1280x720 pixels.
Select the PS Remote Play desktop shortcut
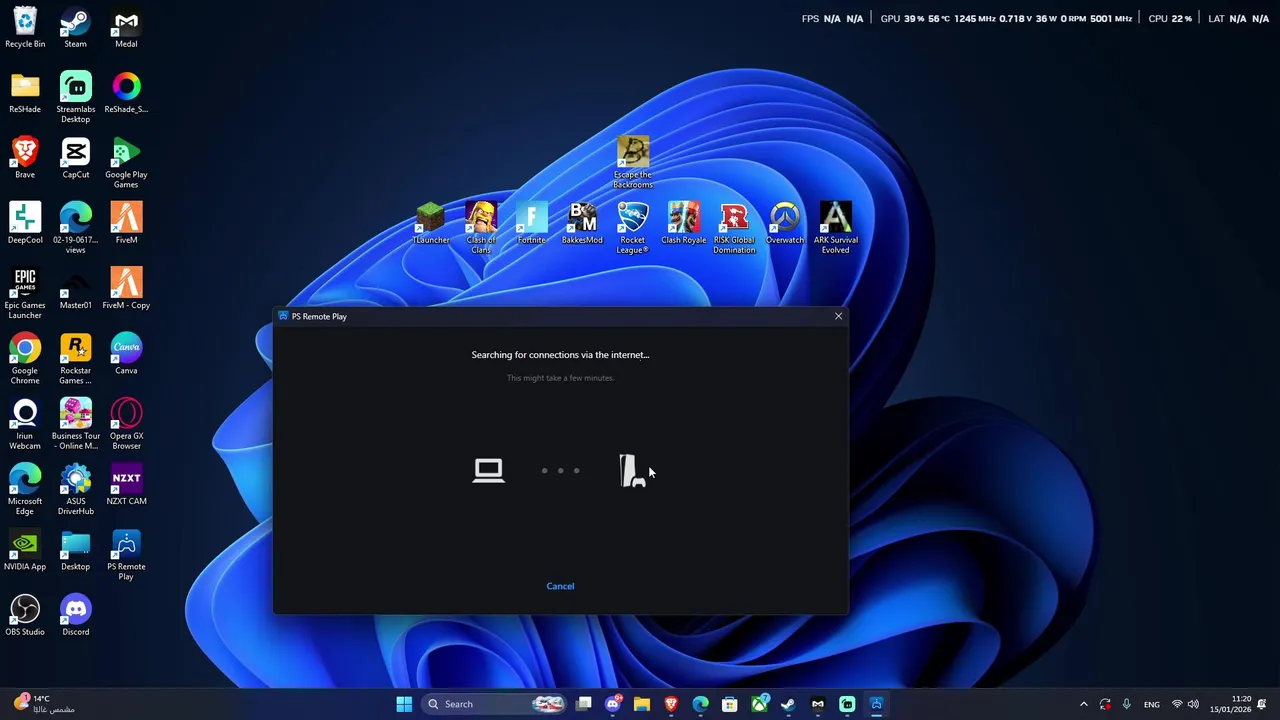pos(126,556)
